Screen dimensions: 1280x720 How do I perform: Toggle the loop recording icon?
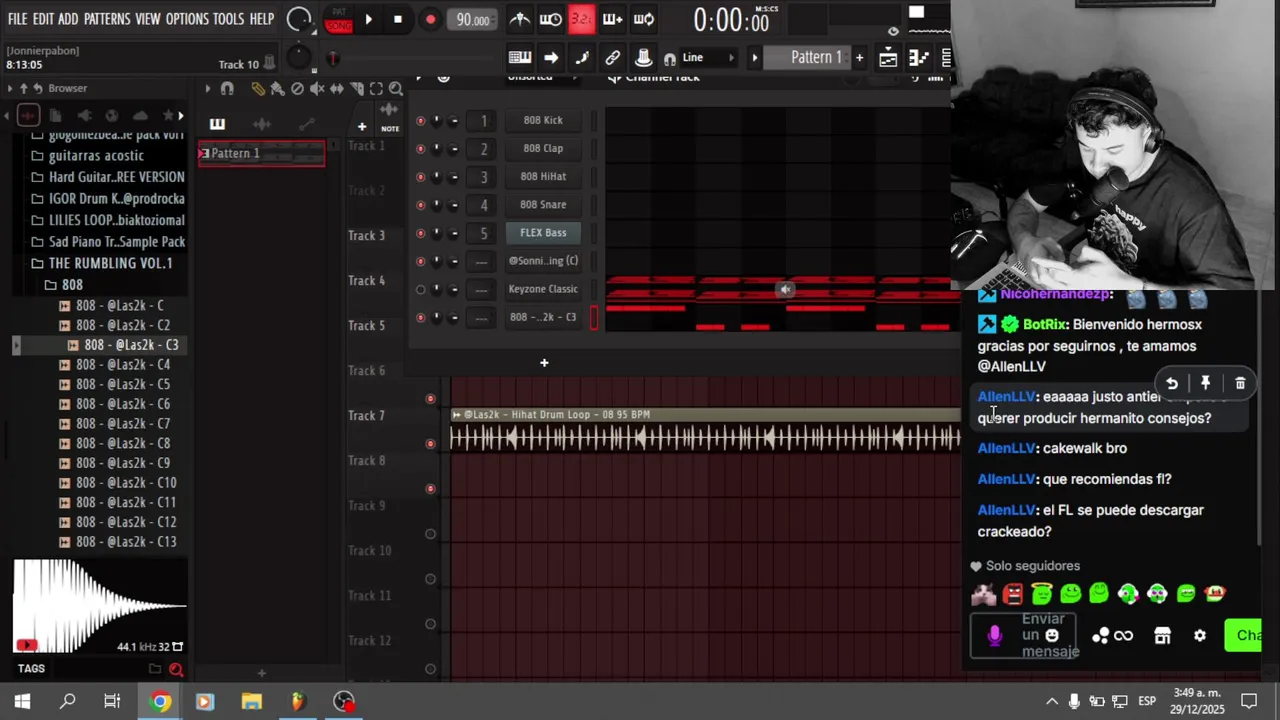point(644,19)
